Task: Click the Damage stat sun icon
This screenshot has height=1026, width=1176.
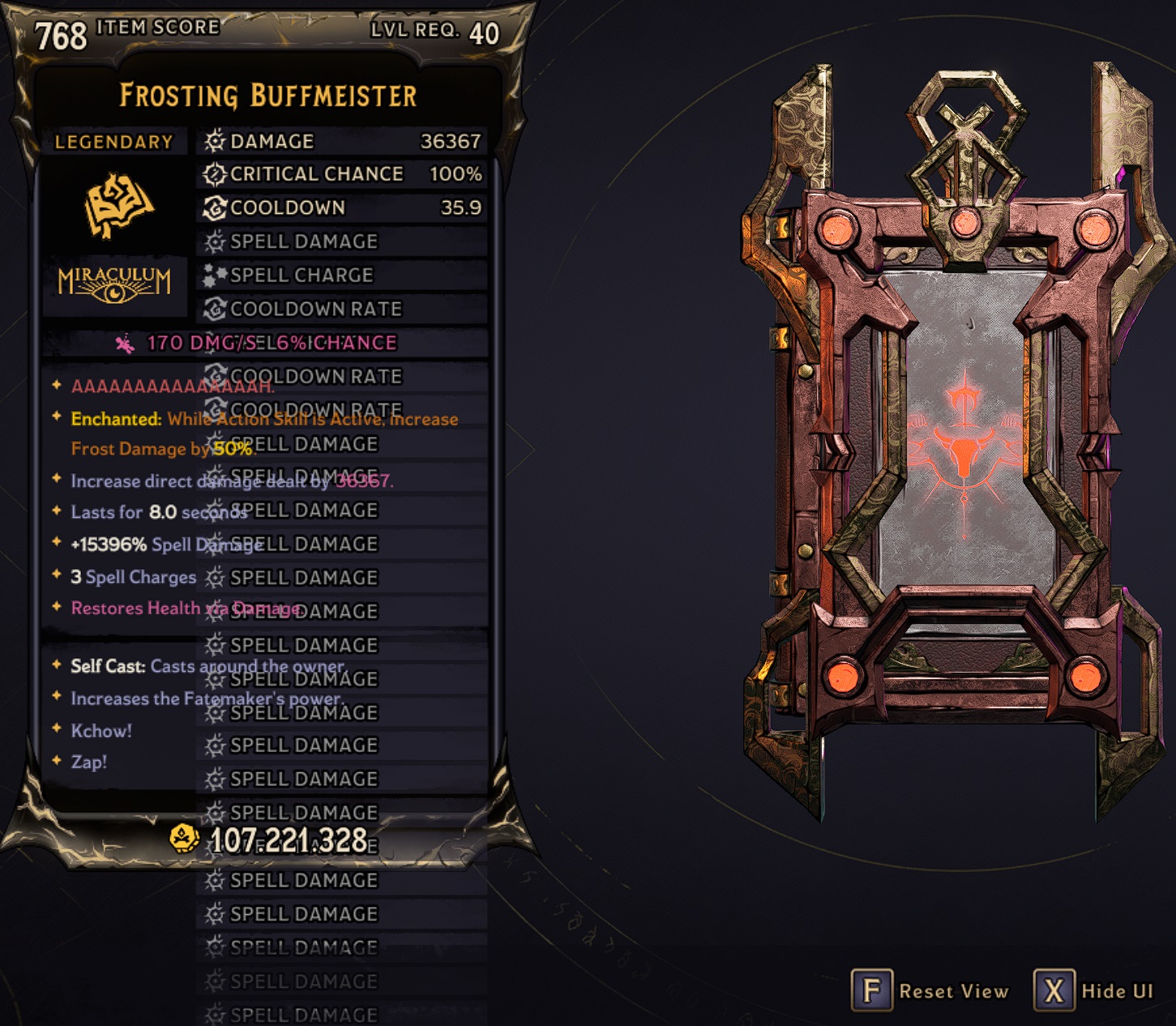Action: click(x=215, y=141)
